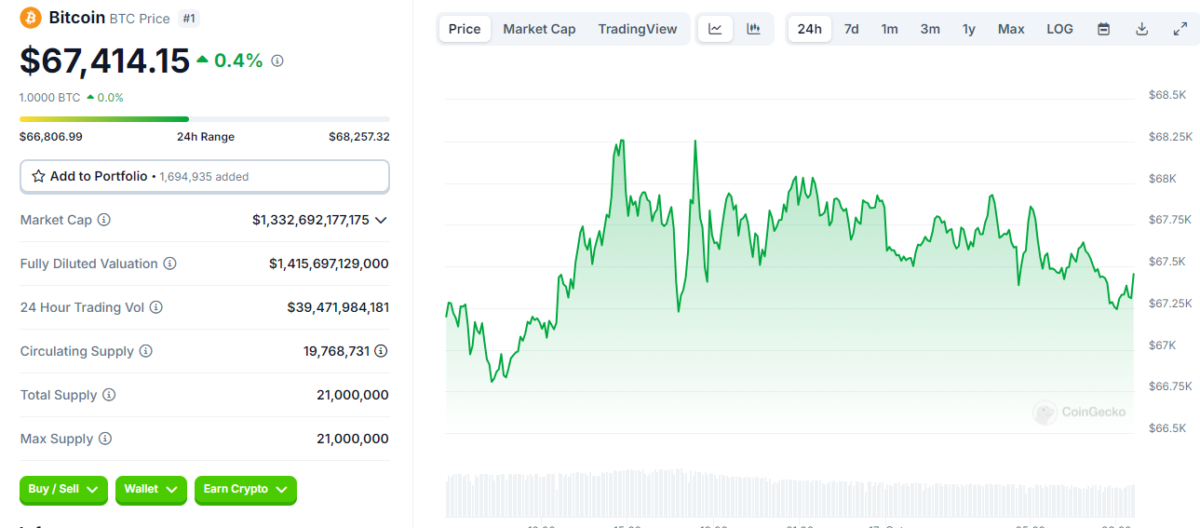This screenshot has height=528, width=1200.
Task: Select the 1m time range
Action: 889,29
